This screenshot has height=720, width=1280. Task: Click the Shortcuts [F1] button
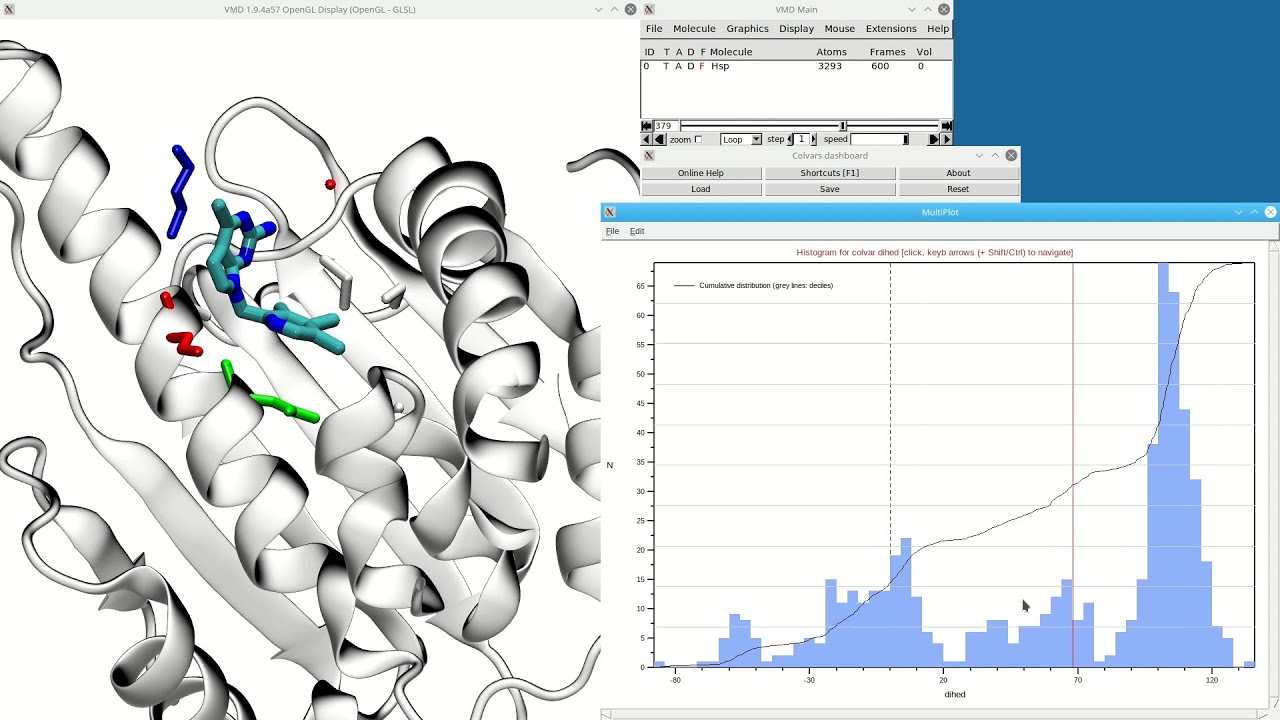click(829, 173)
